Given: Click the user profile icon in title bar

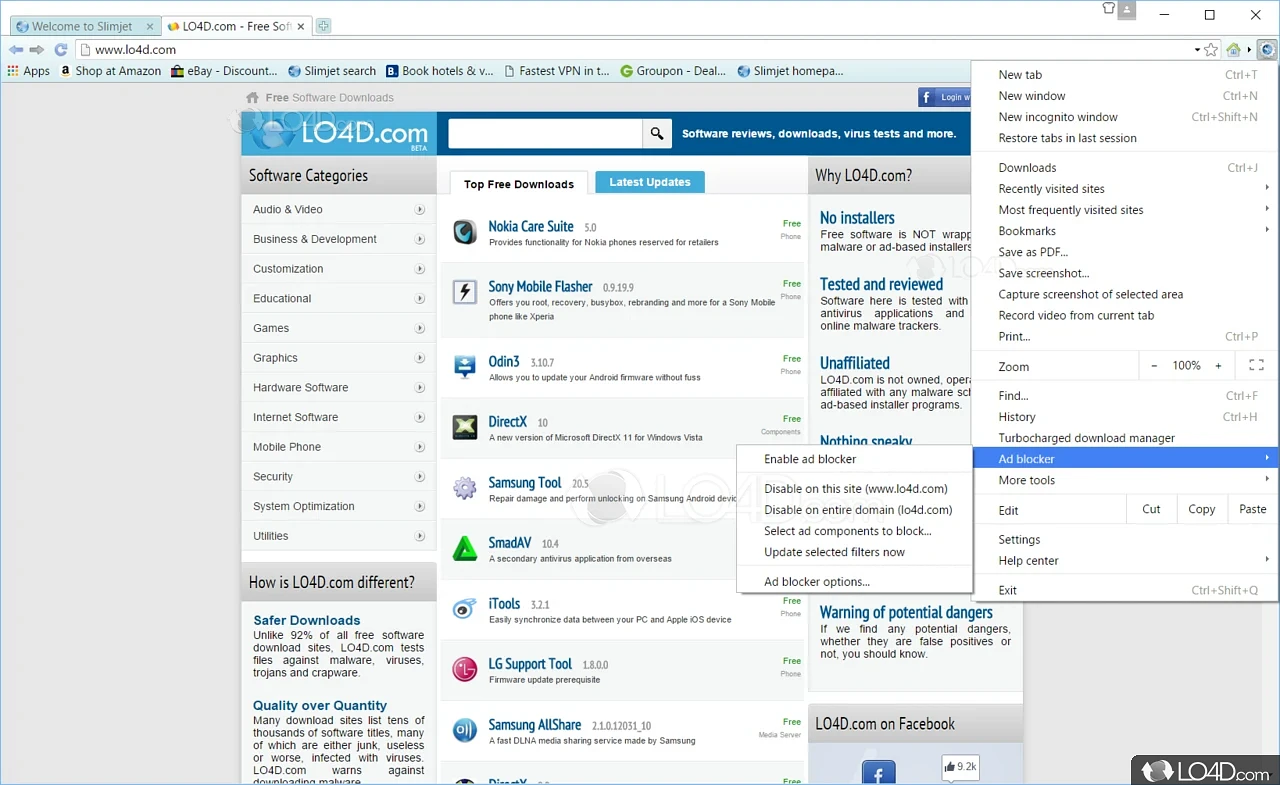Looking at the screenshot, I should 1128,9.
